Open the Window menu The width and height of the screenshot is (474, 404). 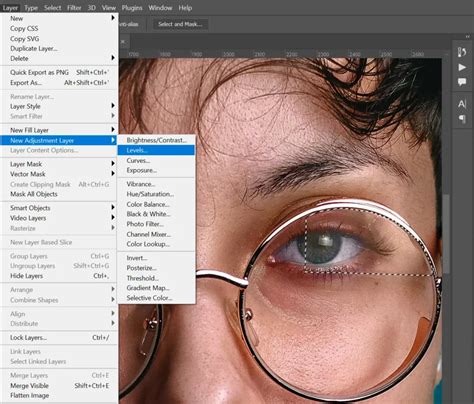pyautogui.click(x=160, y=8)
